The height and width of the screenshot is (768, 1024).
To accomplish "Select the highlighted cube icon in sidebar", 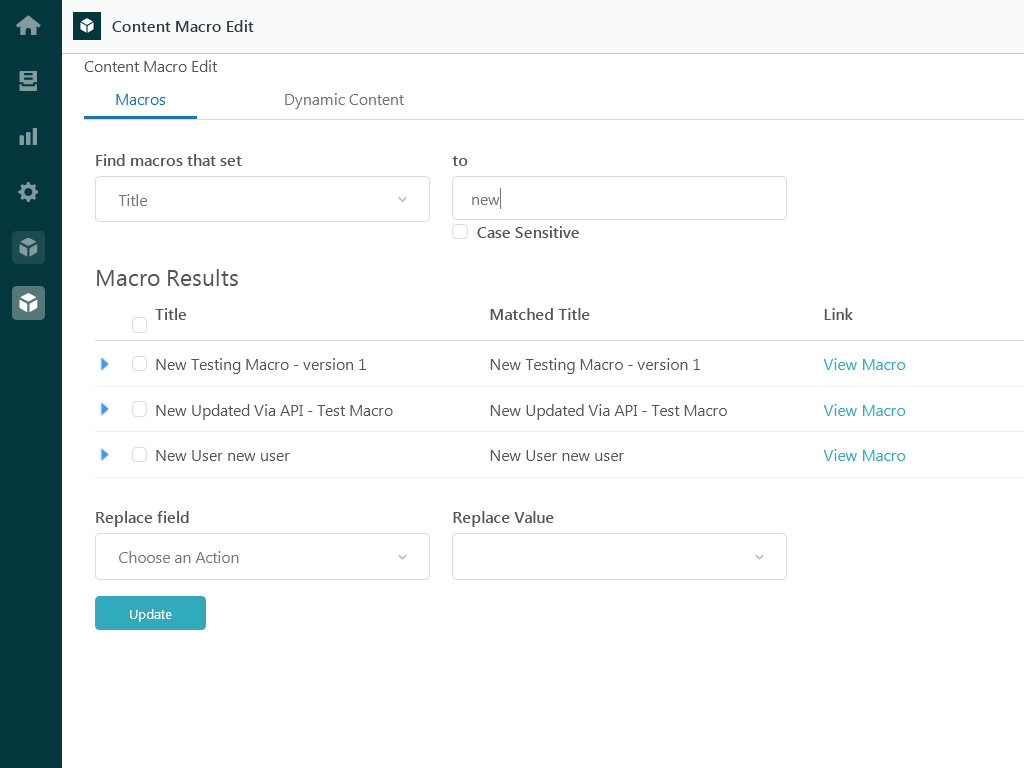I will [x=28, y=302].
